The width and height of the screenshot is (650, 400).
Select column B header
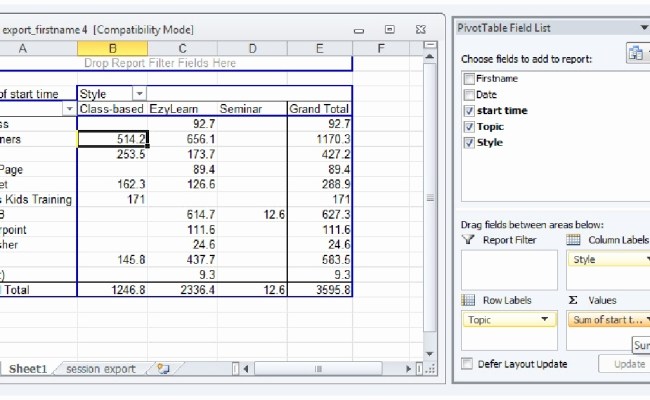[112, 48]
